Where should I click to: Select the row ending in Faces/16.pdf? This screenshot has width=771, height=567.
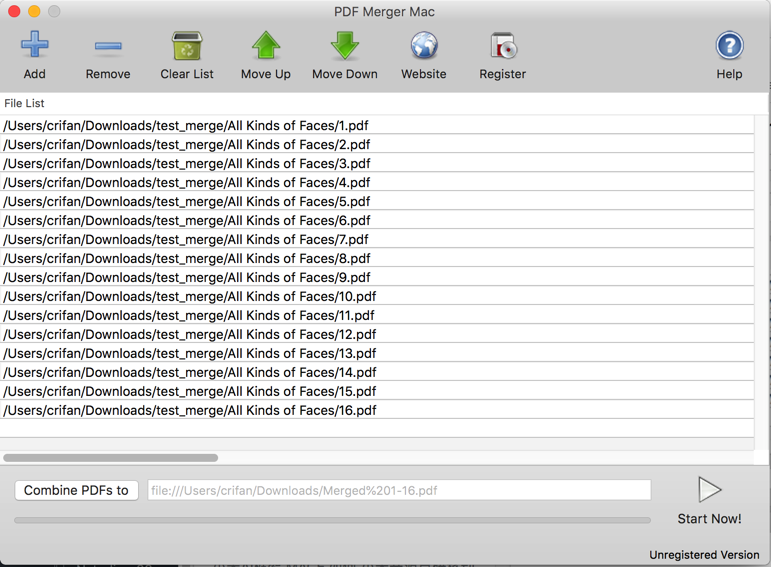point(377,410)
